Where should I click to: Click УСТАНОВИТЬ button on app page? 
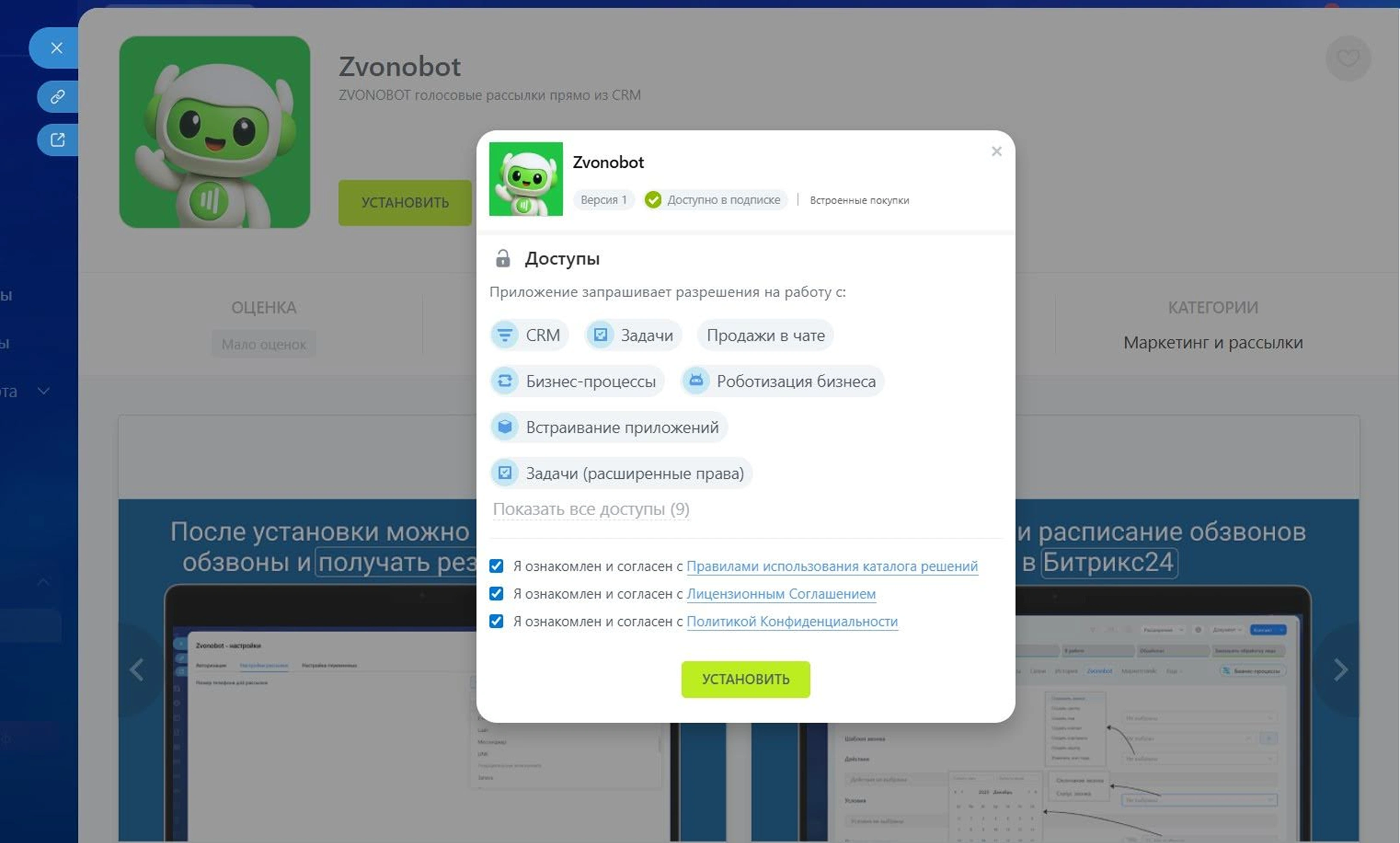405,203
